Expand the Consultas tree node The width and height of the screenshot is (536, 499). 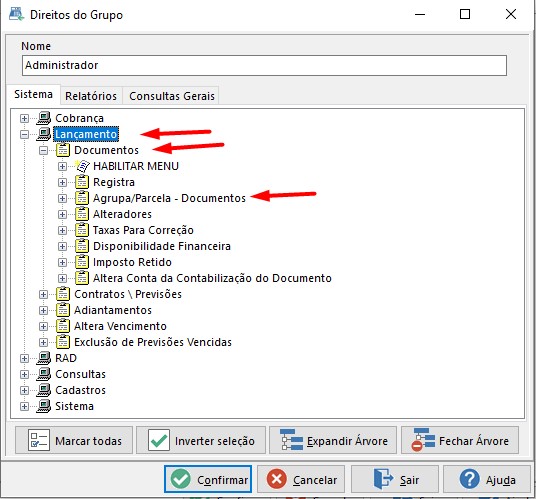point(24,375)
